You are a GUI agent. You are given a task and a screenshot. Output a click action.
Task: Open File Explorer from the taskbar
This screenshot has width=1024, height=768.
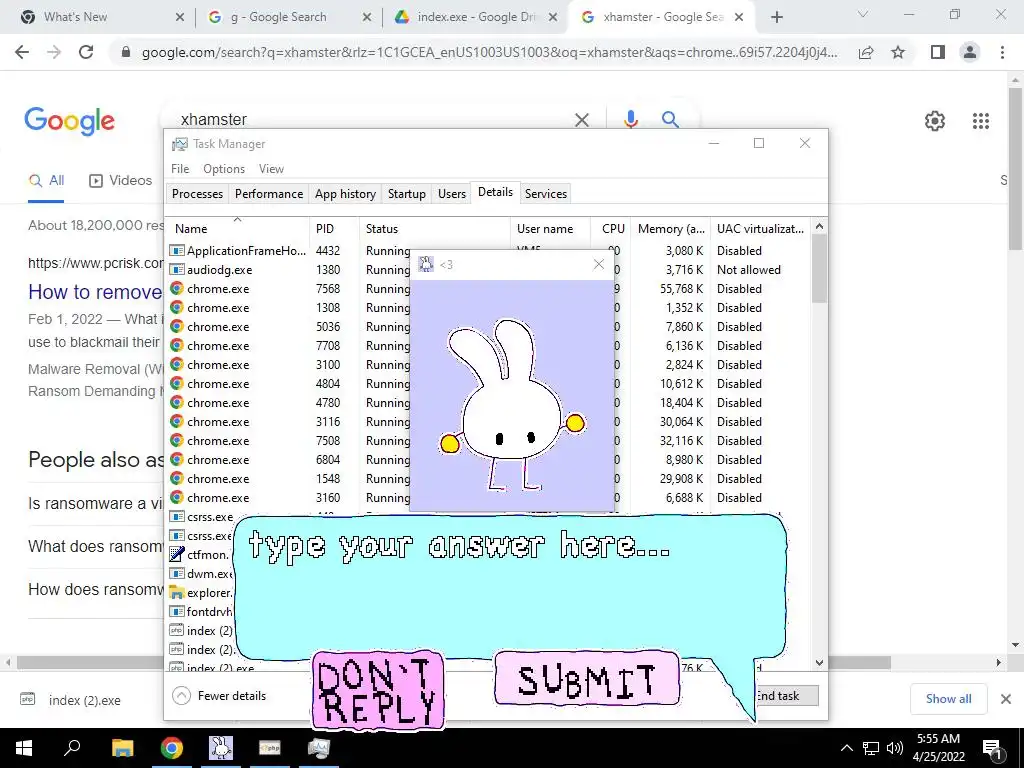(x=122, y=748)
